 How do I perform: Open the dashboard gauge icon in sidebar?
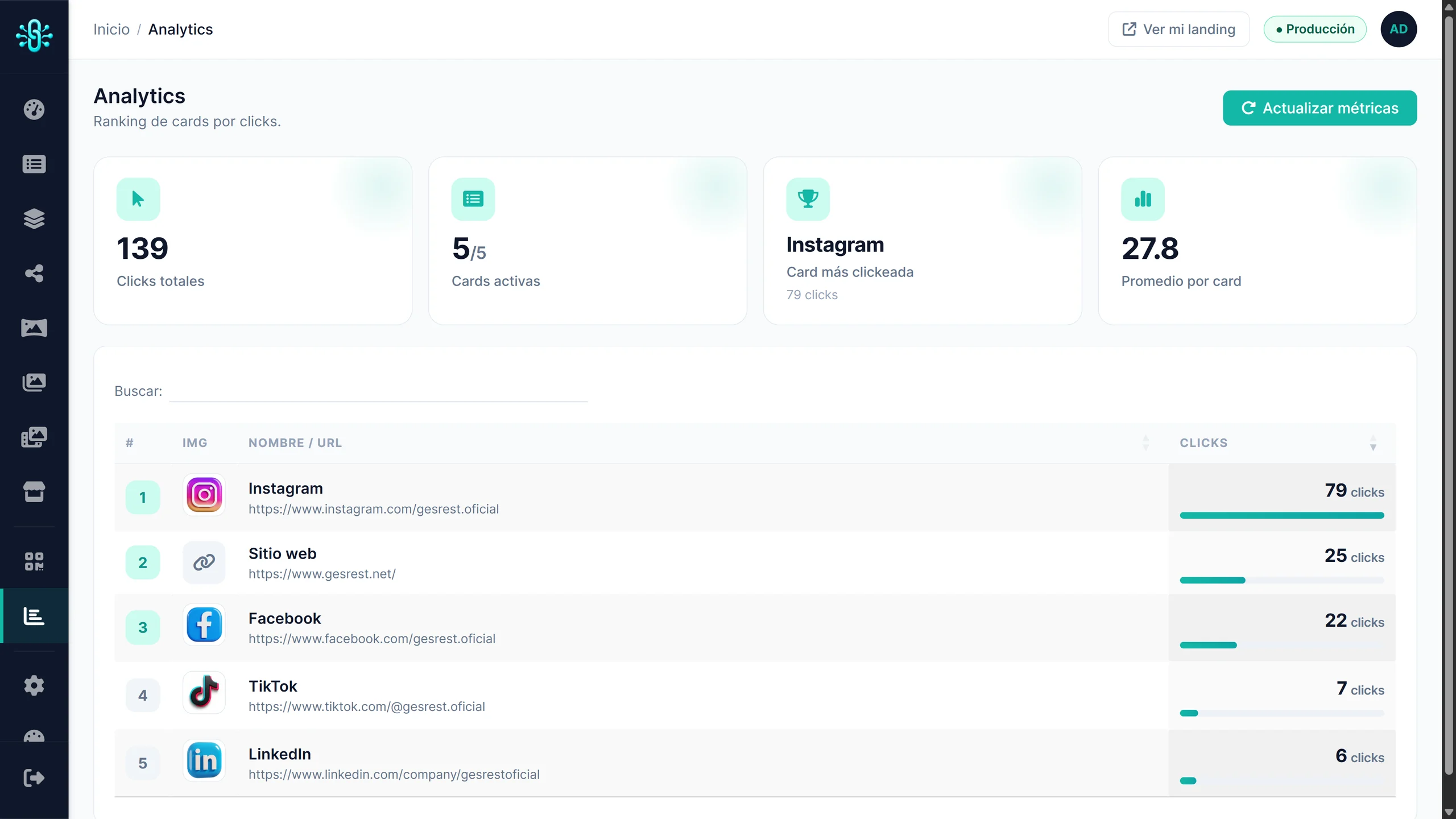(34, 109)
